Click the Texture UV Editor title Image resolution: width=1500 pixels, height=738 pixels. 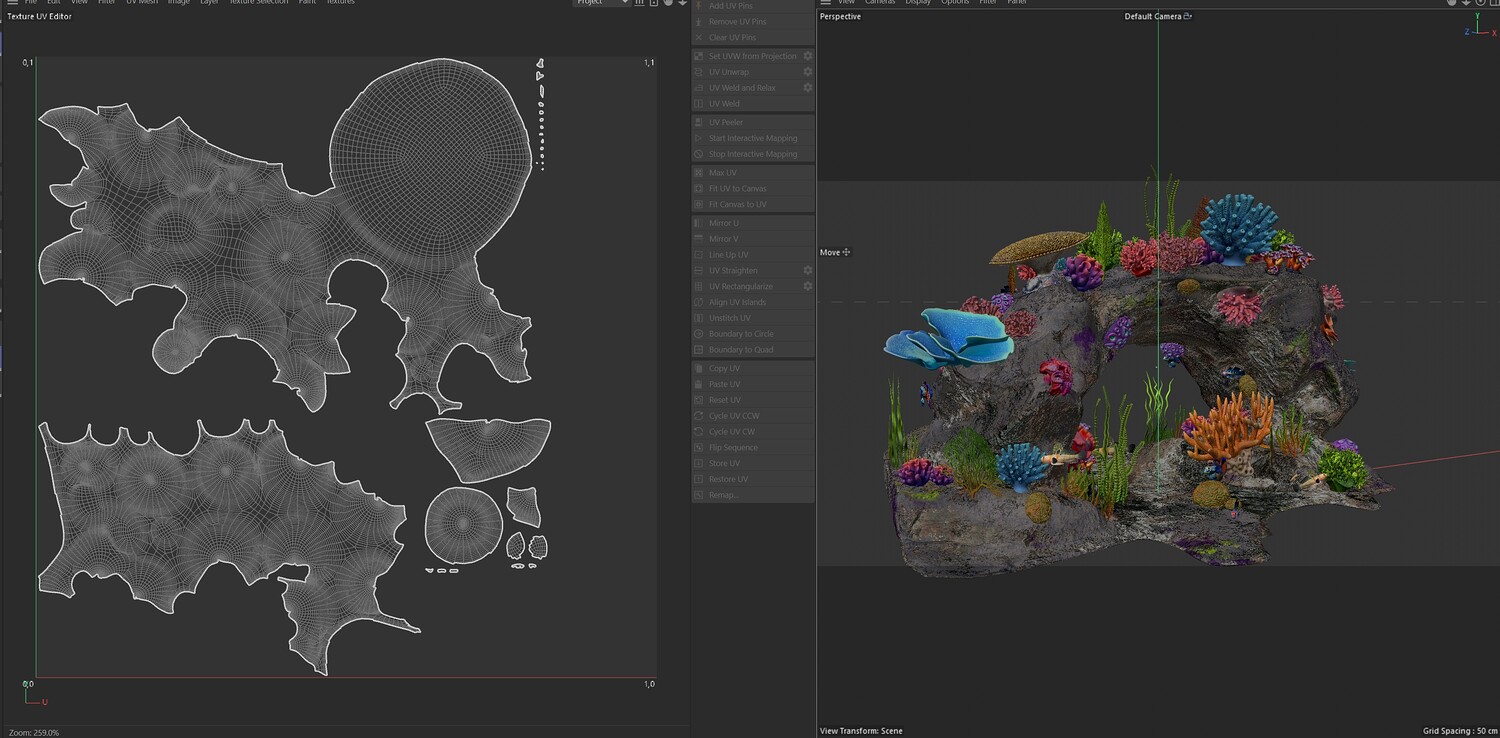[x=39, y=17]
